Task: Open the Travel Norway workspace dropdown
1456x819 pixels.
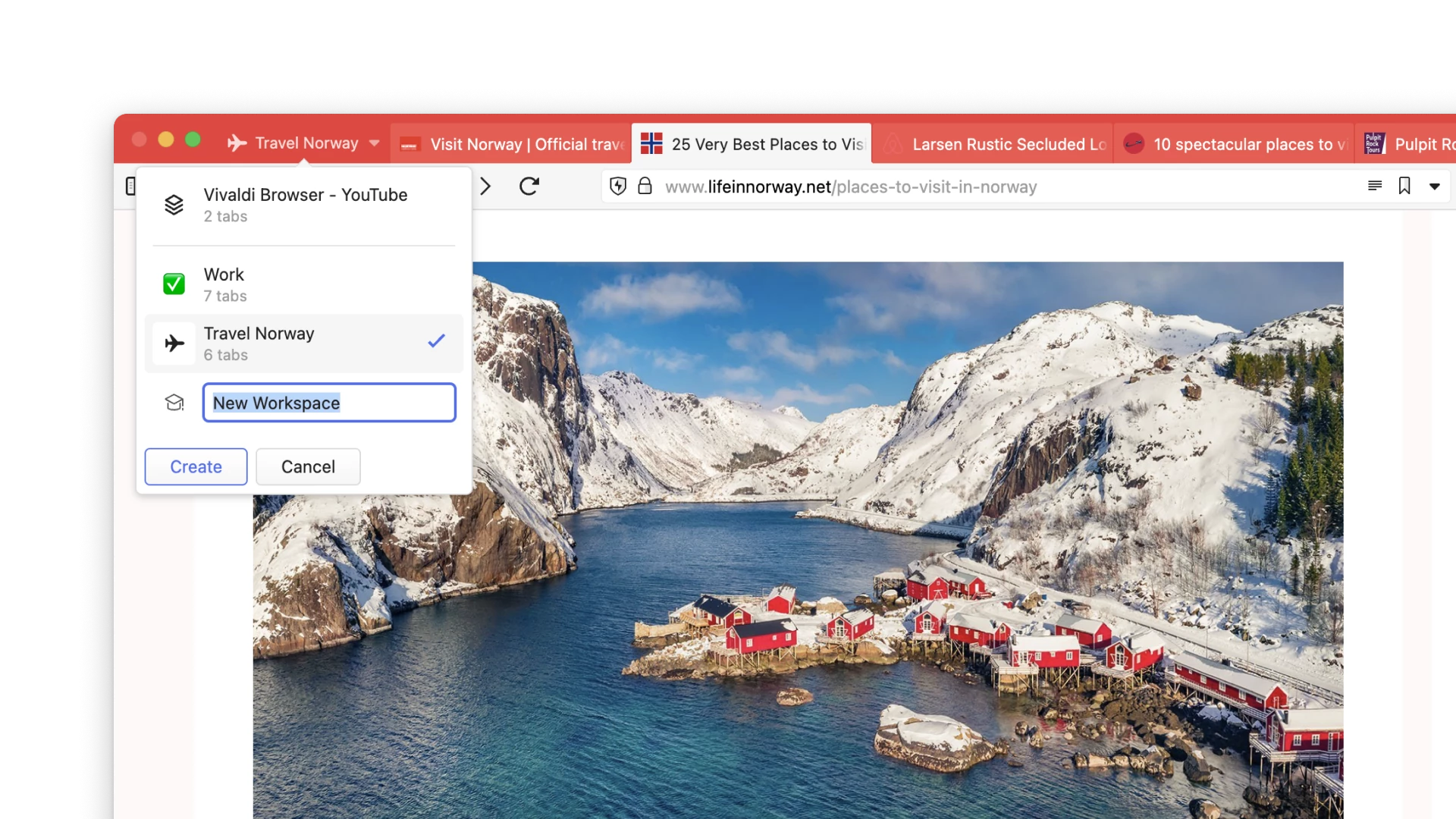Action: point(373,143)
